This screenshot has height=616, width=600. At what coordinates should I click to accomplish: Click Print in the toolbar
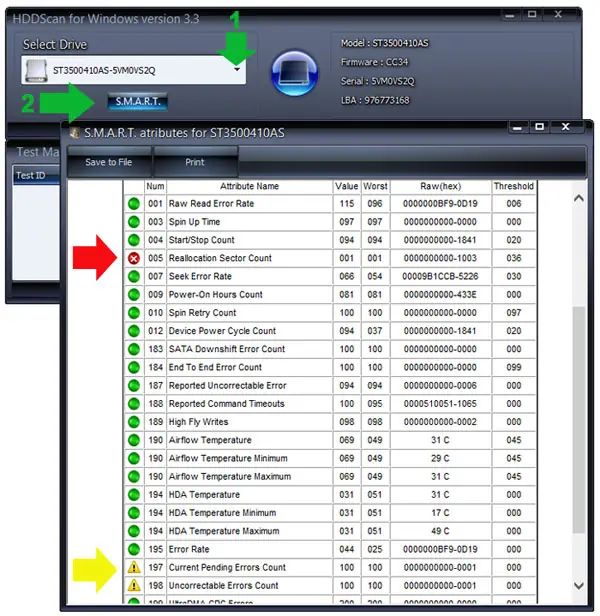click(195, 162)
